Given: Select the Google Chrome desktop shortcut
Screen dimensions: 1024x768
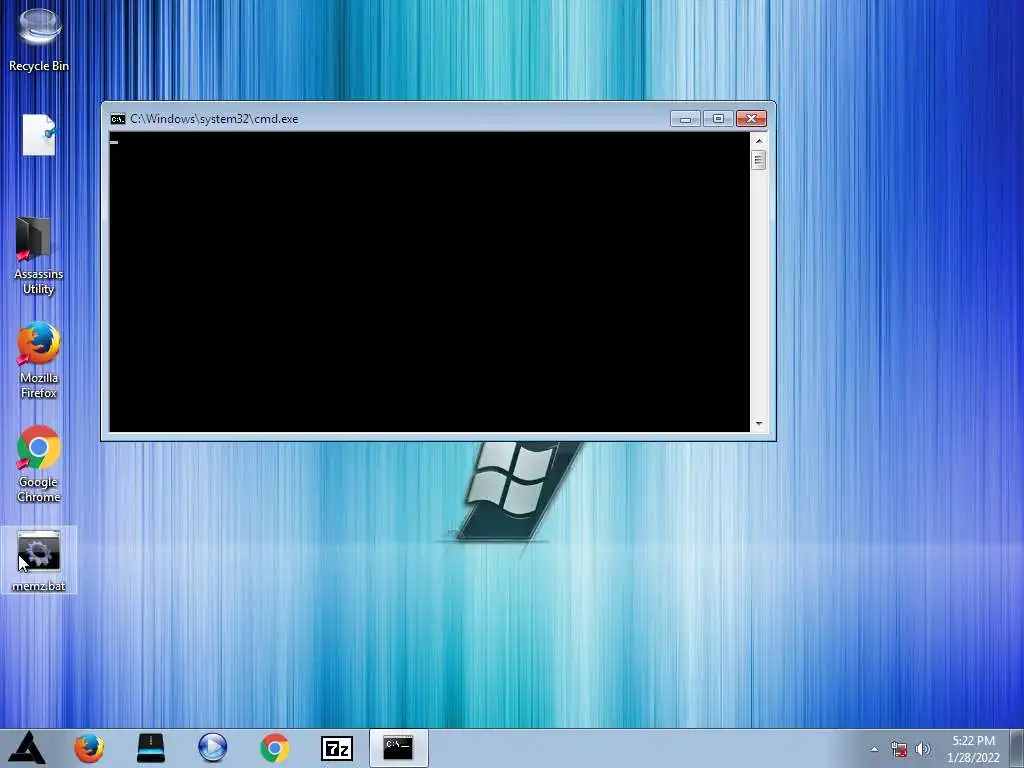Looking at the screenshot, I should tap(39, 464).
